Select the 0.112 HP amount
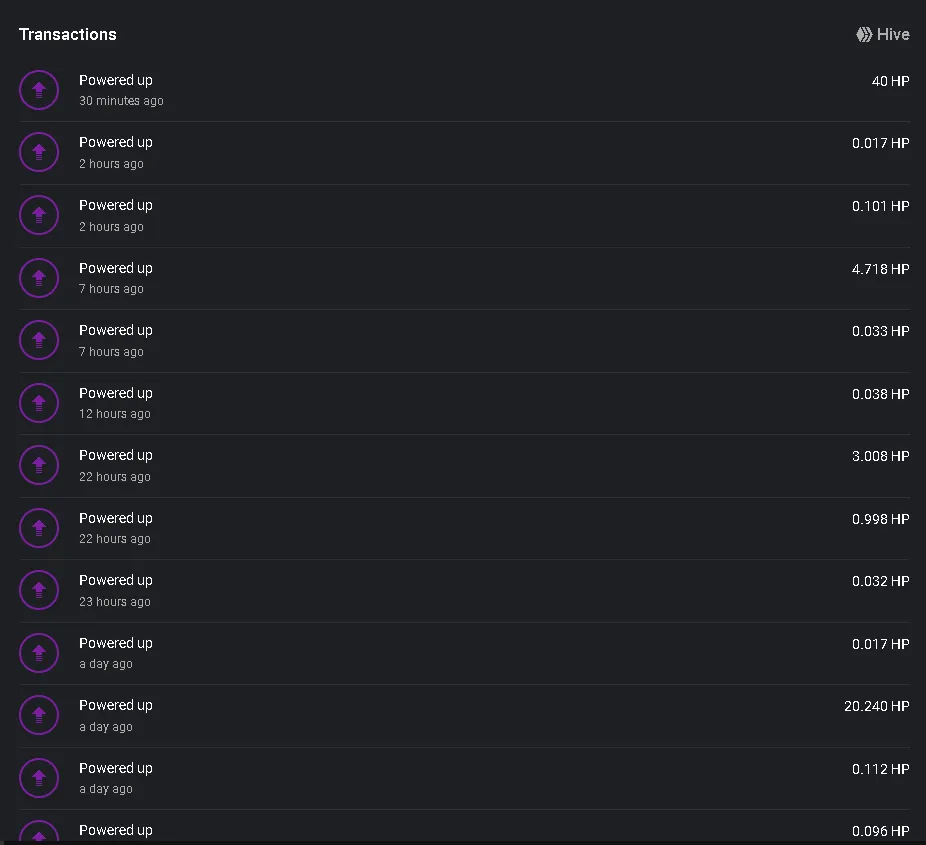The width and height of the screenshot is (926, 845). click(881, 769)
